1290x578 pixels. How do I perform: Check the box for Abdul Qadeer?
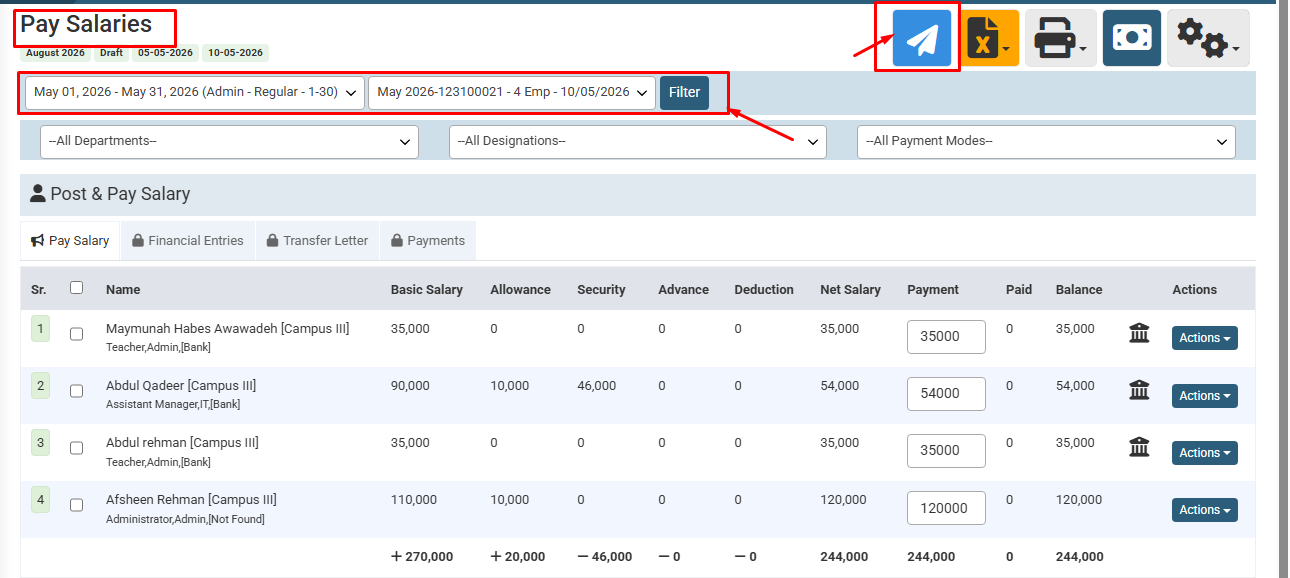tap(77, 392)
